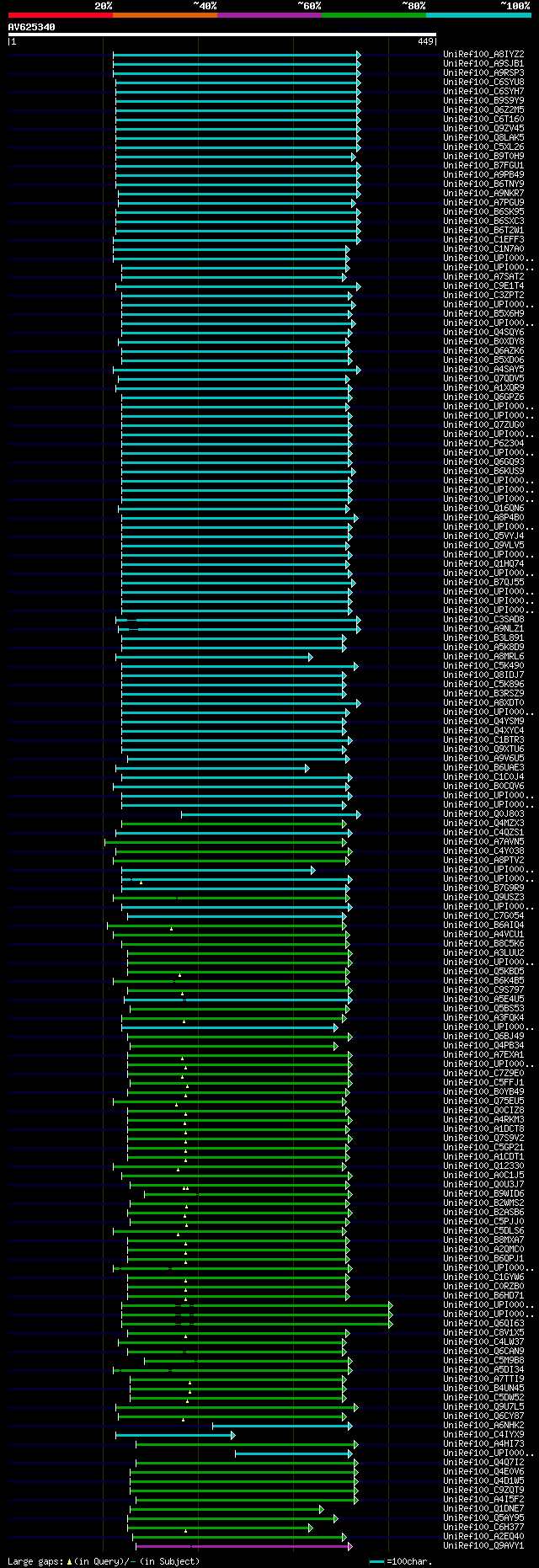Open hit UniRef100_A9SJB1
This screenshot has width=539, height=1568.
483,63
